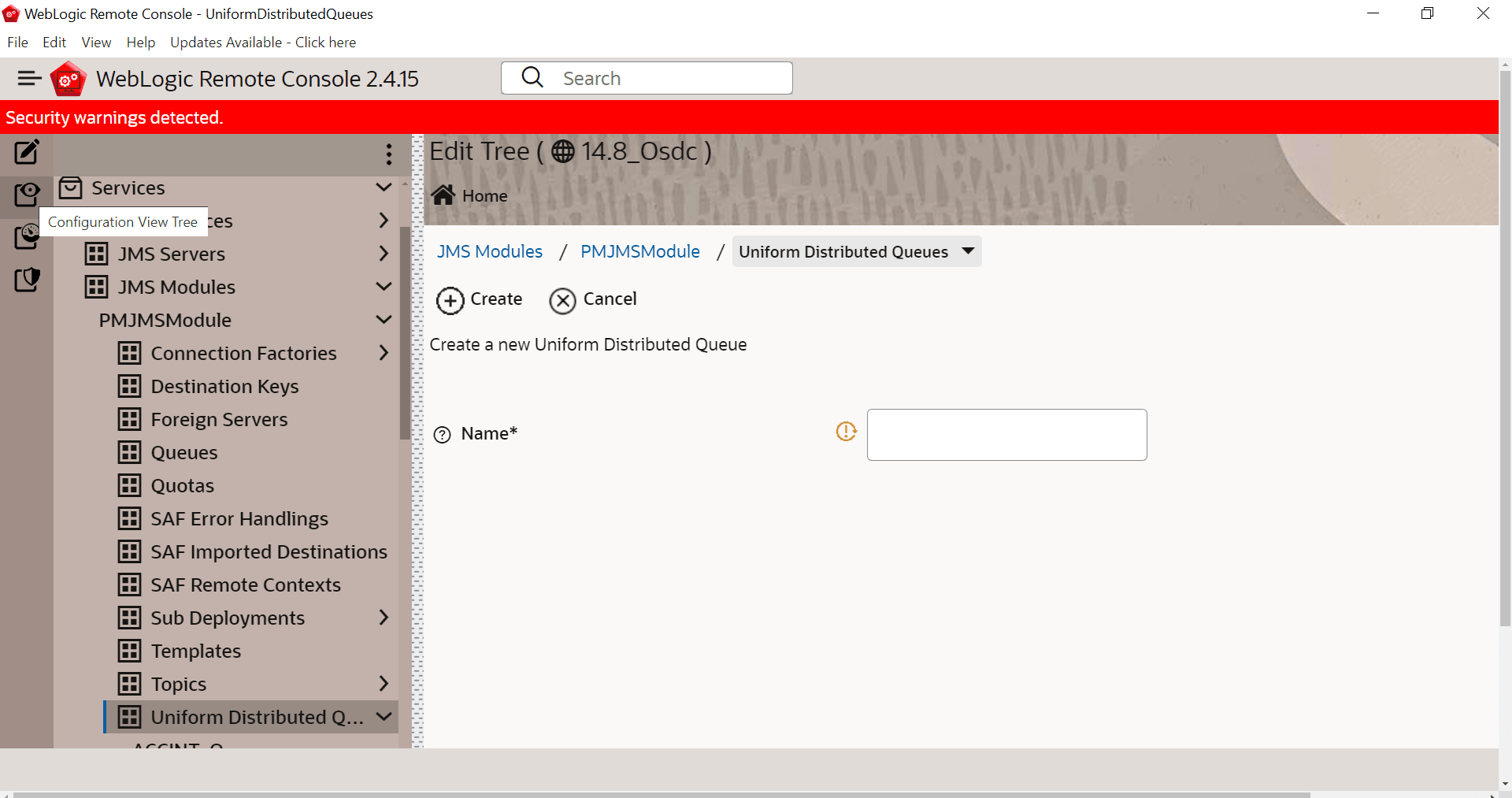
Task: Collapse the PMJMSModule node
Action: click(x=384, y=320)
